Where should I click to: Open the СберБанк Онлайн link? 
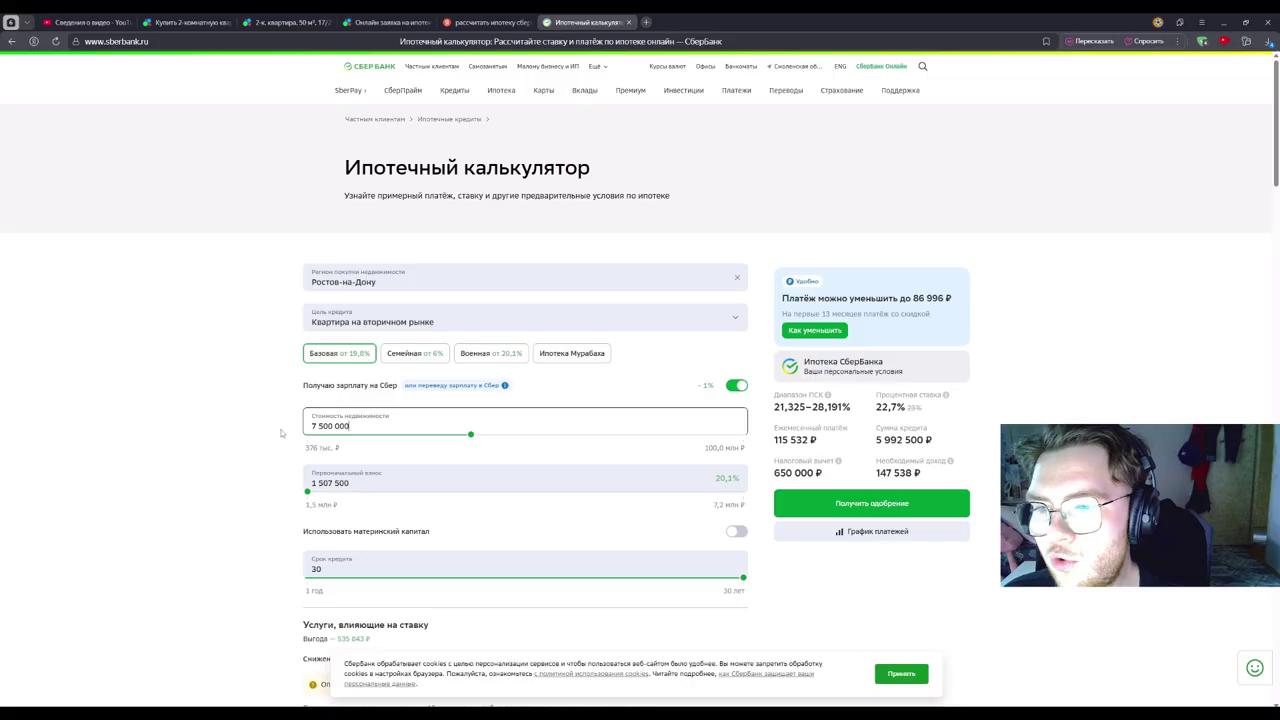pos(881,66)
